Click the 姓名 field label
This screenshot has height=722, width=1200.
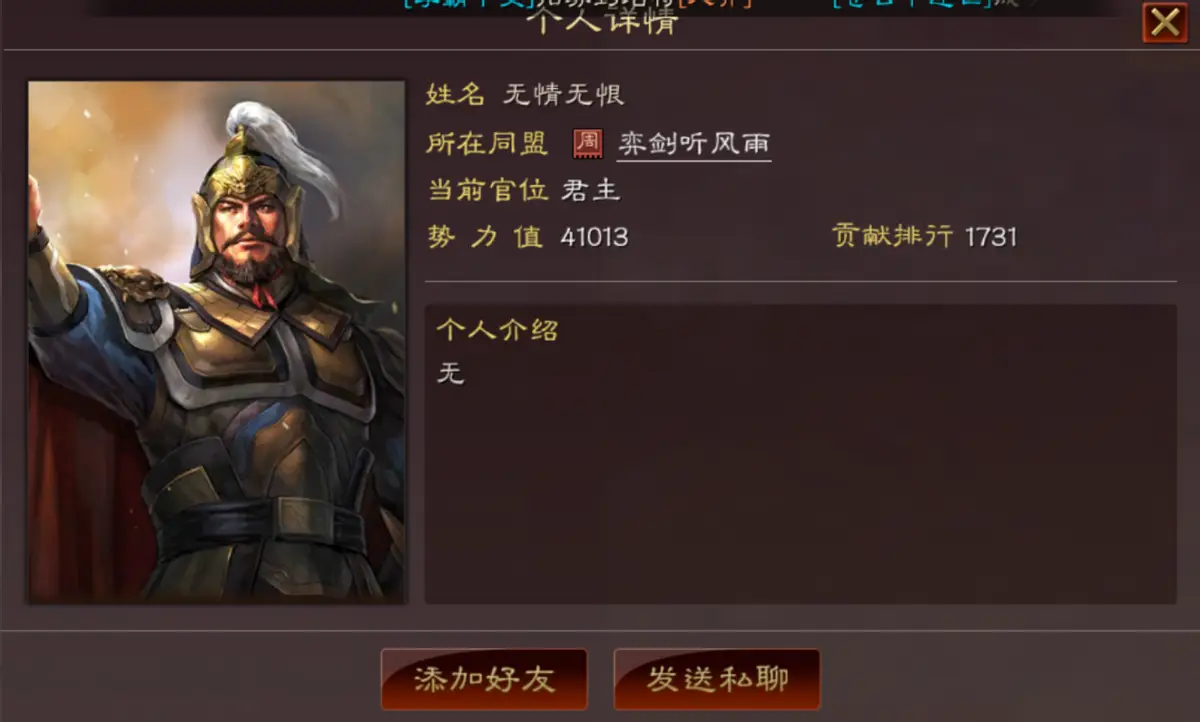click(455, 95)
